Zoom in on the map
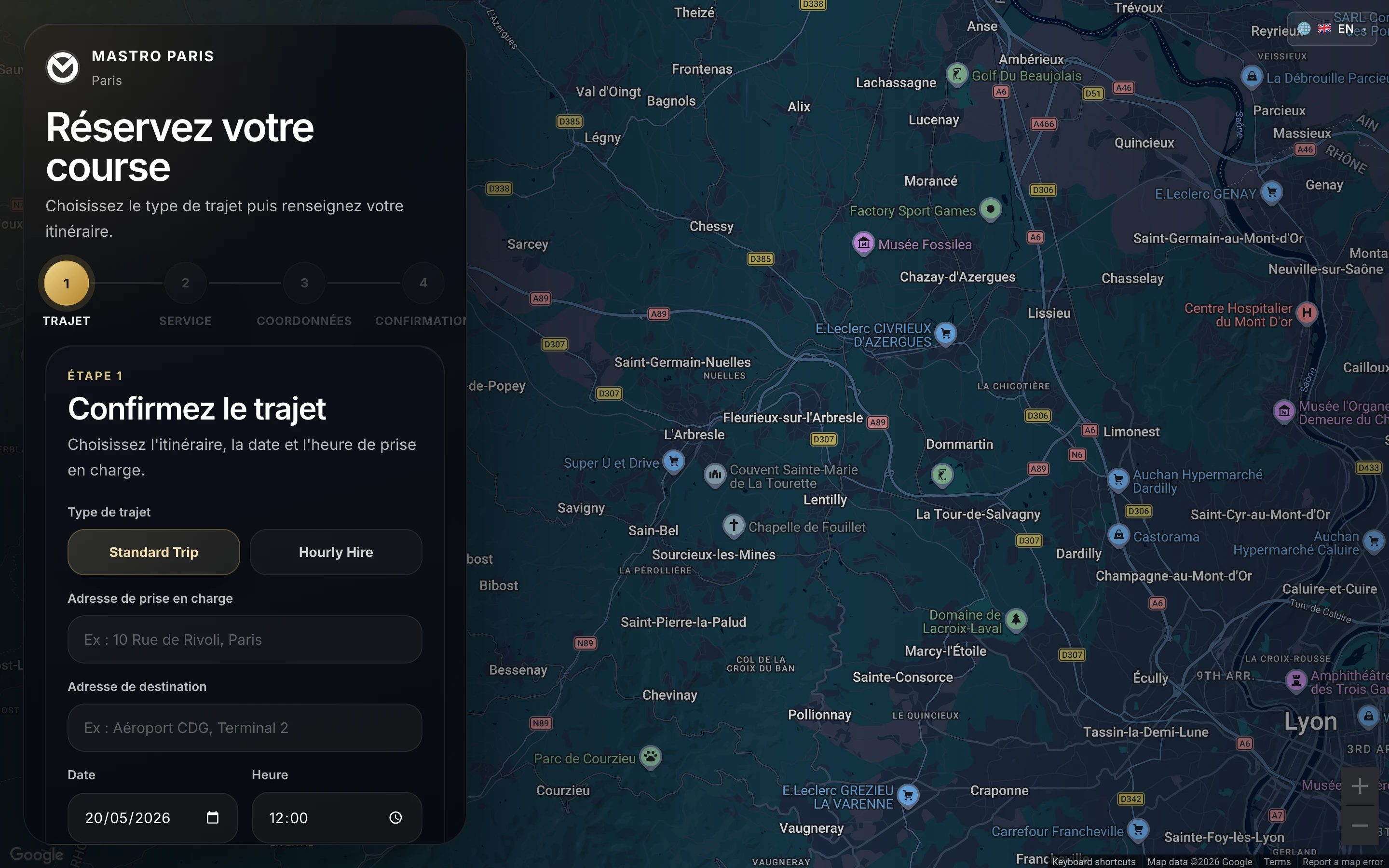The image size is (1389, 868). click(1360, 787)
